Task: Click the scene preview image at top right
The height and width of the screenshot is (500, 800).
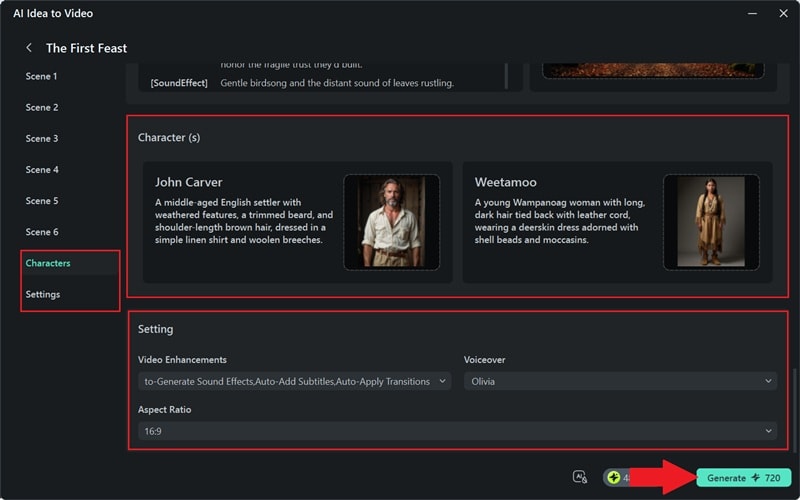Action: coord(653,70)
